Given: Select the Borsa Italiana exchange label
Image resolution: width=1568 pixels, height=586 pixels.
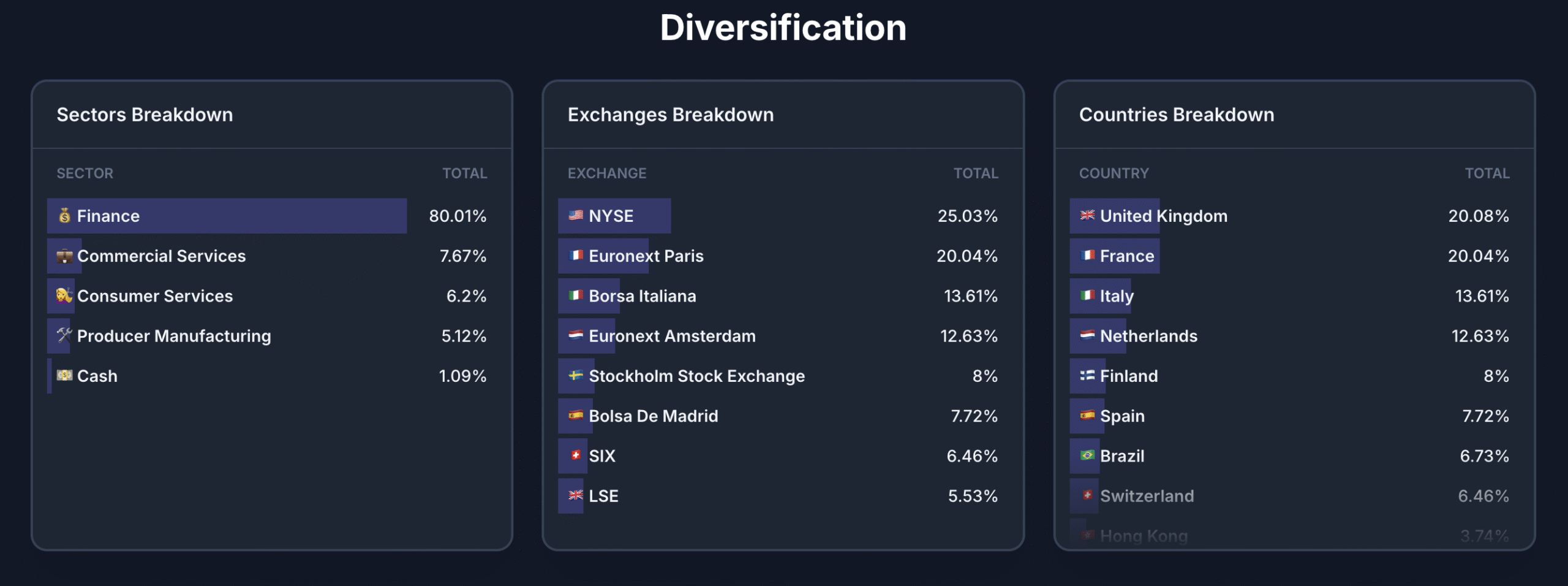Looking at the screenshot, I should click(643, 296).
